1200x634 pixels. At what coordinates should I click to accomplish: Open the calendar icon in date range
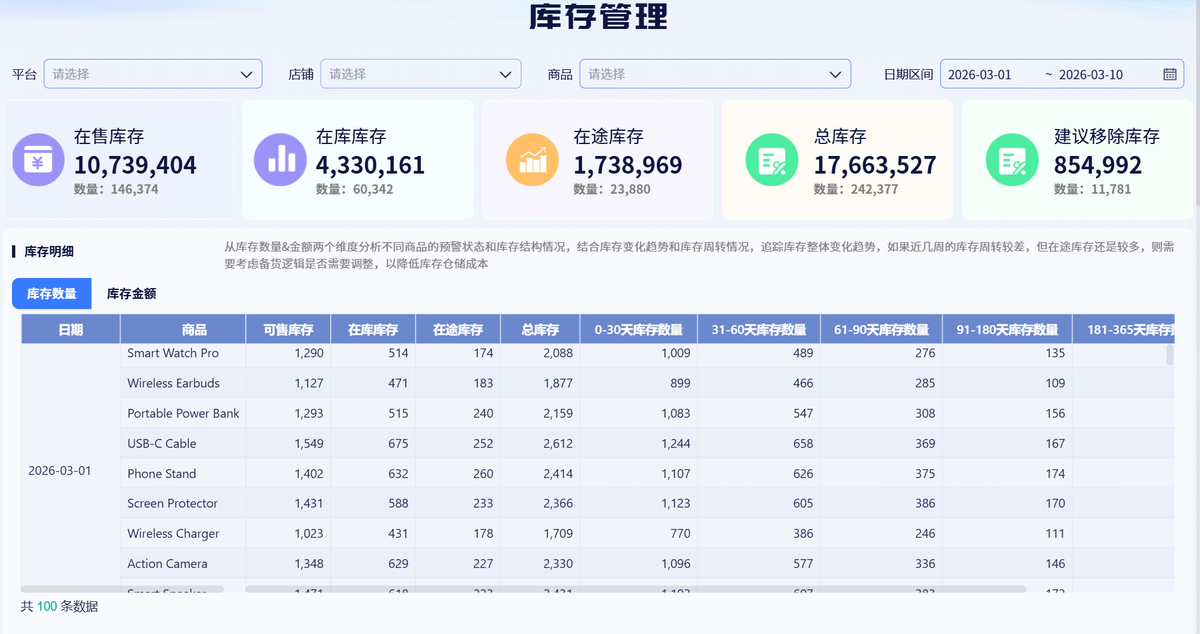(x=1170, y=74)
